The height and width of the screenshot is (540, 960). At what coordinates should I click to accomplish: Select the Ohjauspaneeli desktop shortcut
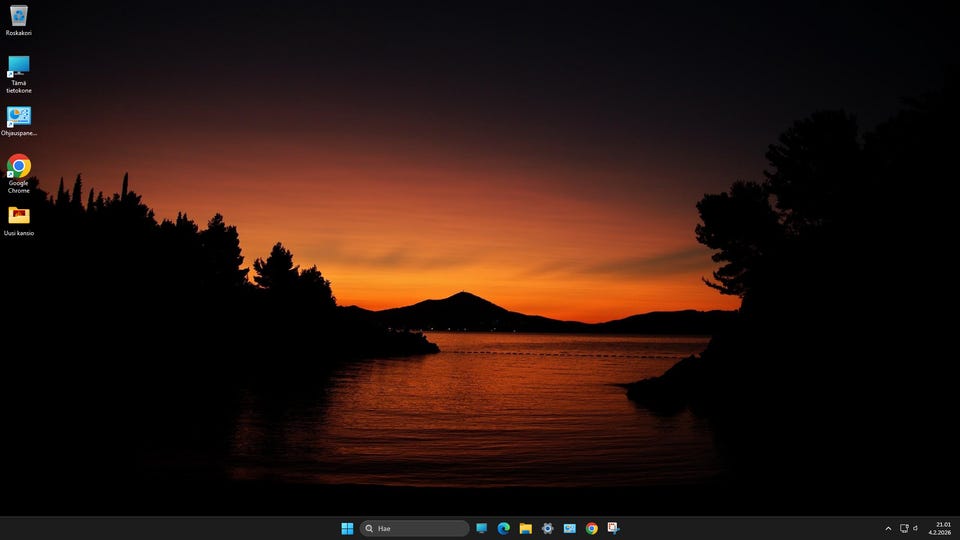19,117
